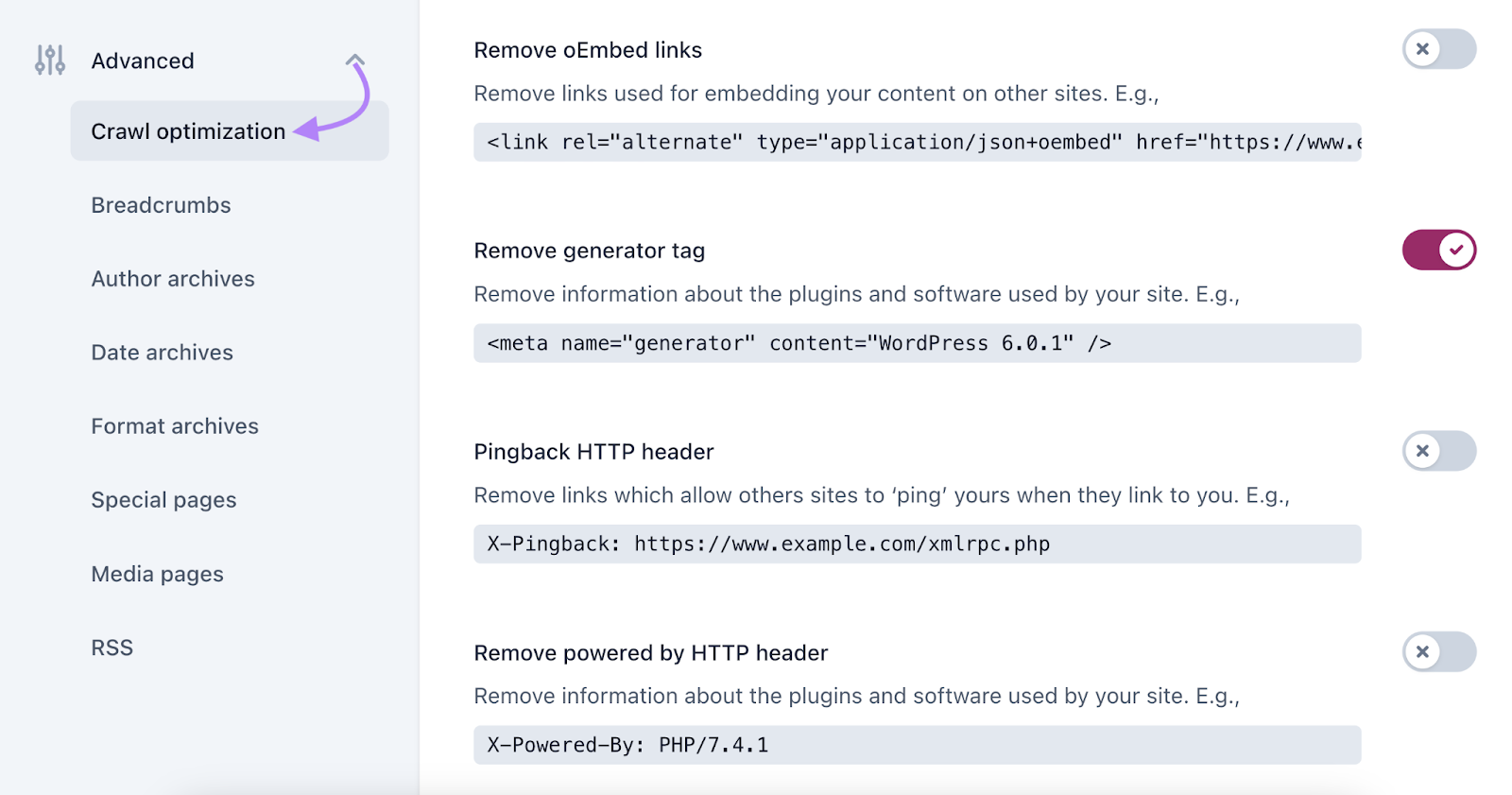Select Crawl optimization in sidebar
This screenshot has width=1512, height=795.
pyautogui.click(x=188, y=131)
